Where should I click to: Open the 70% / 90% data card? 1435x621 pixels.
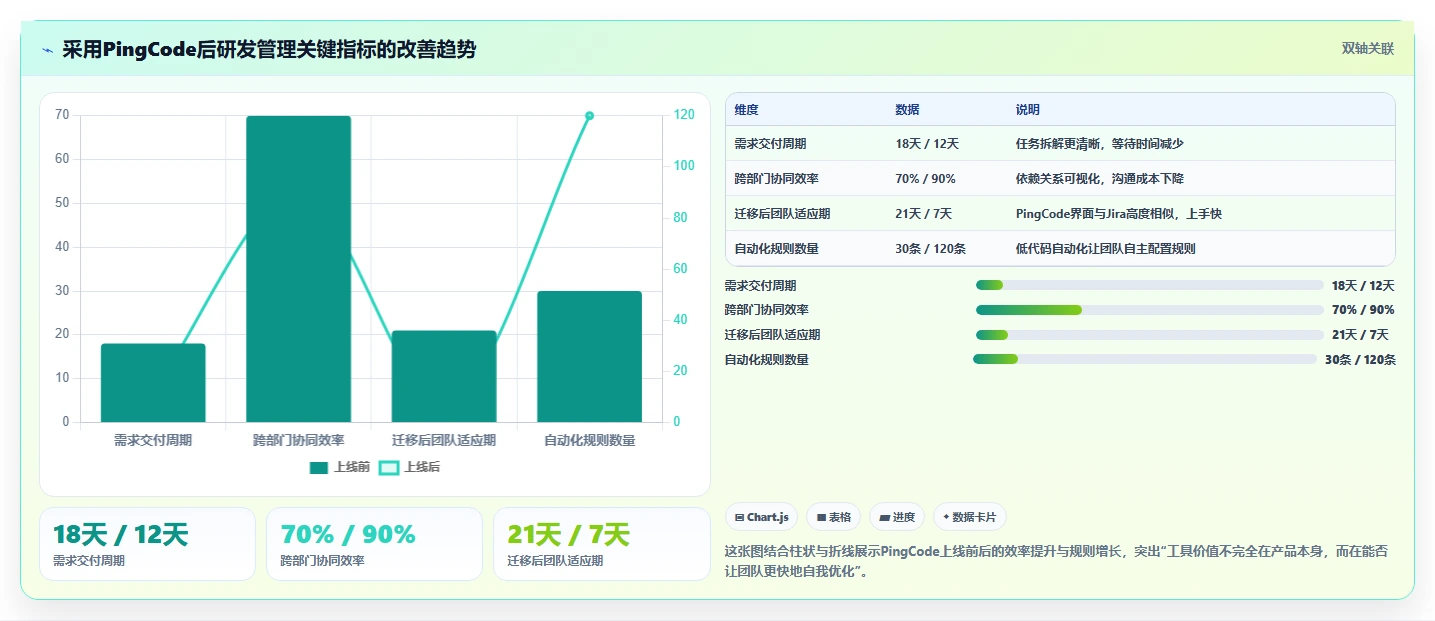[x=374, y=544]
